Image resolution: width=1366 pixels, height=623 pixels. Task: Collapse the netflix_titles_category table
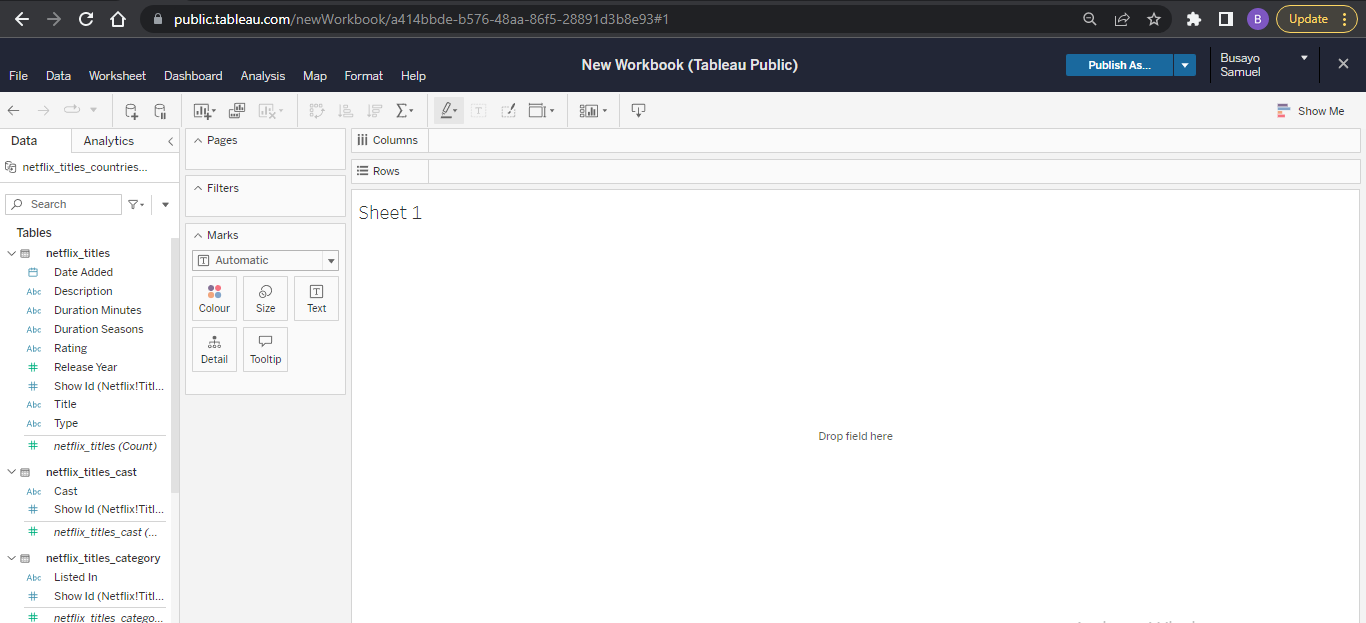click(x=11, y=558)
